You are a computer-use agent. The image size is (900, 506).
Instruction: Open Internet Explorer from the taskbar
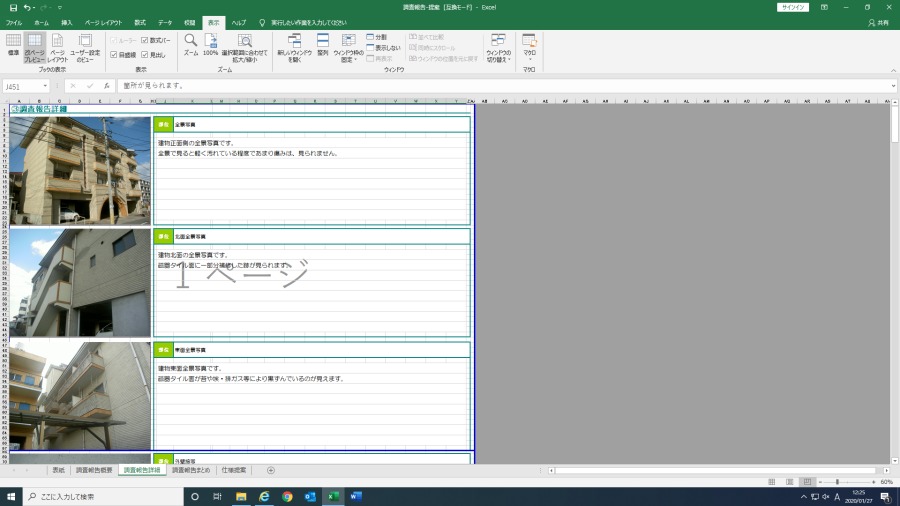coord(264,496)
